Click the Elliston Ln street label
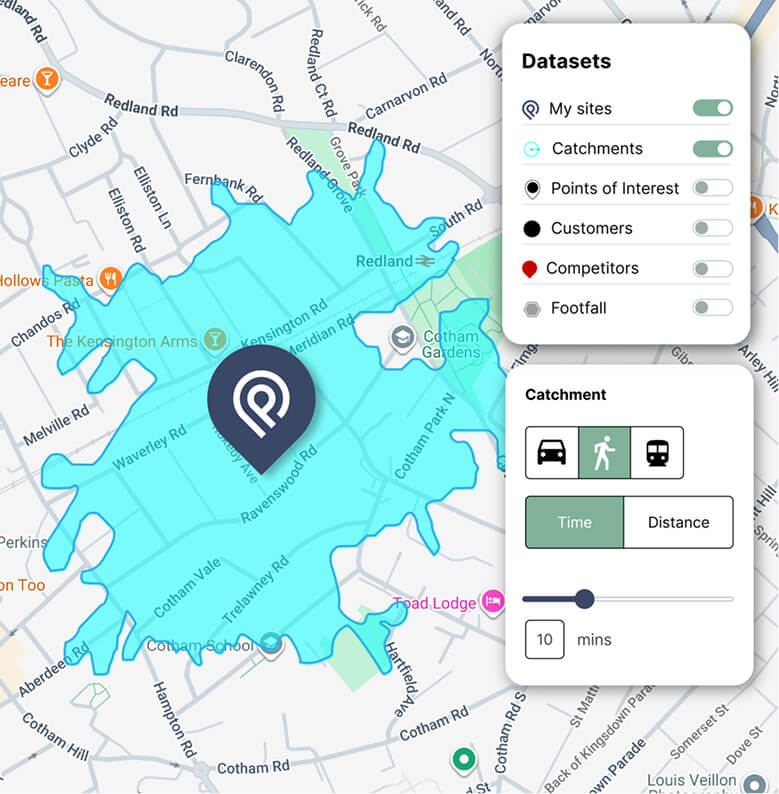The height and width of the screenshot is (794, 779). [152, 198]
